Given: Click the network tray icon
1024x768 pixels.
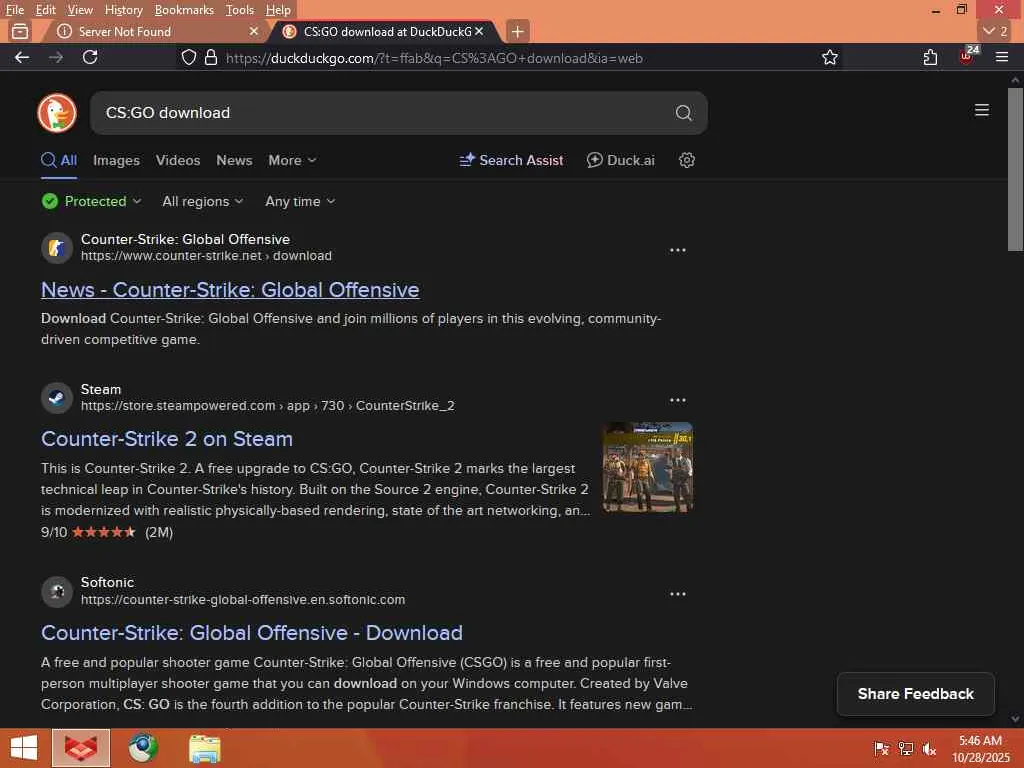Looking at the screenshot, I should click(905, 748).
